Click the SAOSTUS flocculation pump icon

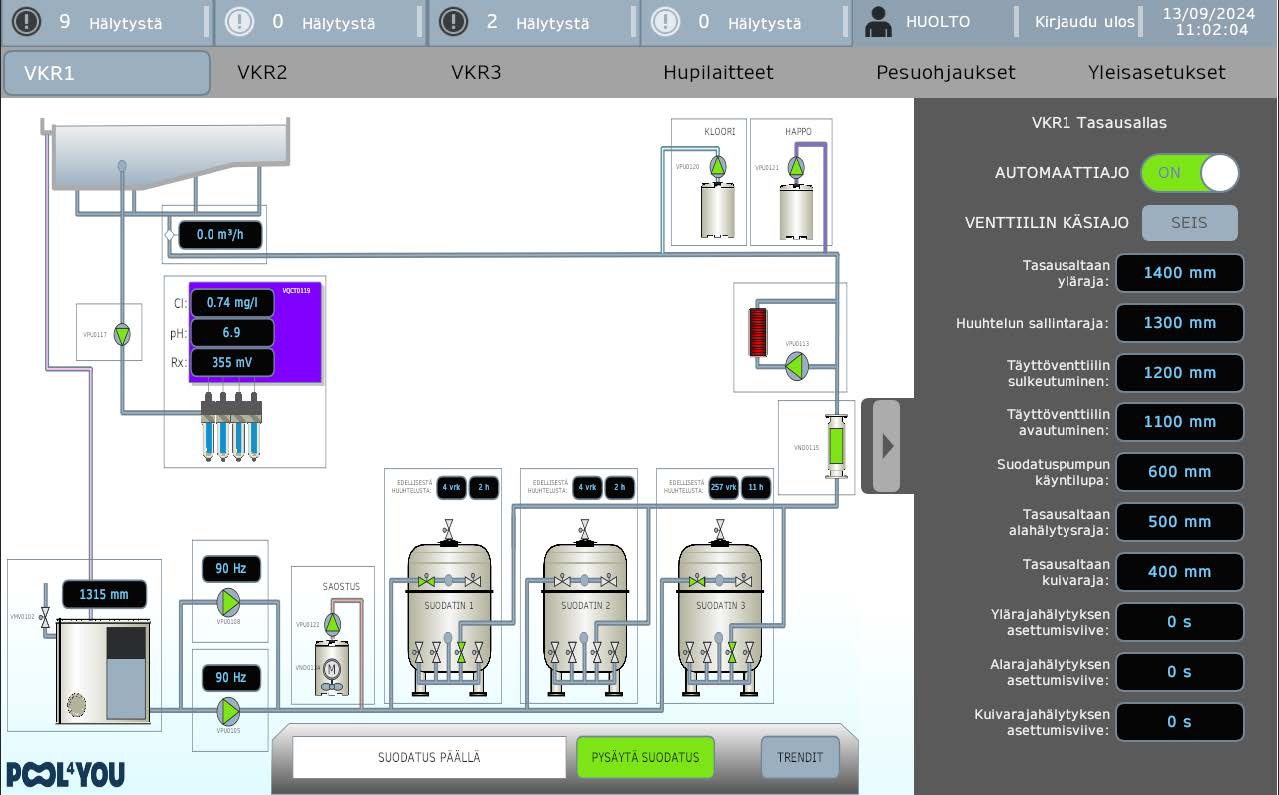(x=333, y=624)
